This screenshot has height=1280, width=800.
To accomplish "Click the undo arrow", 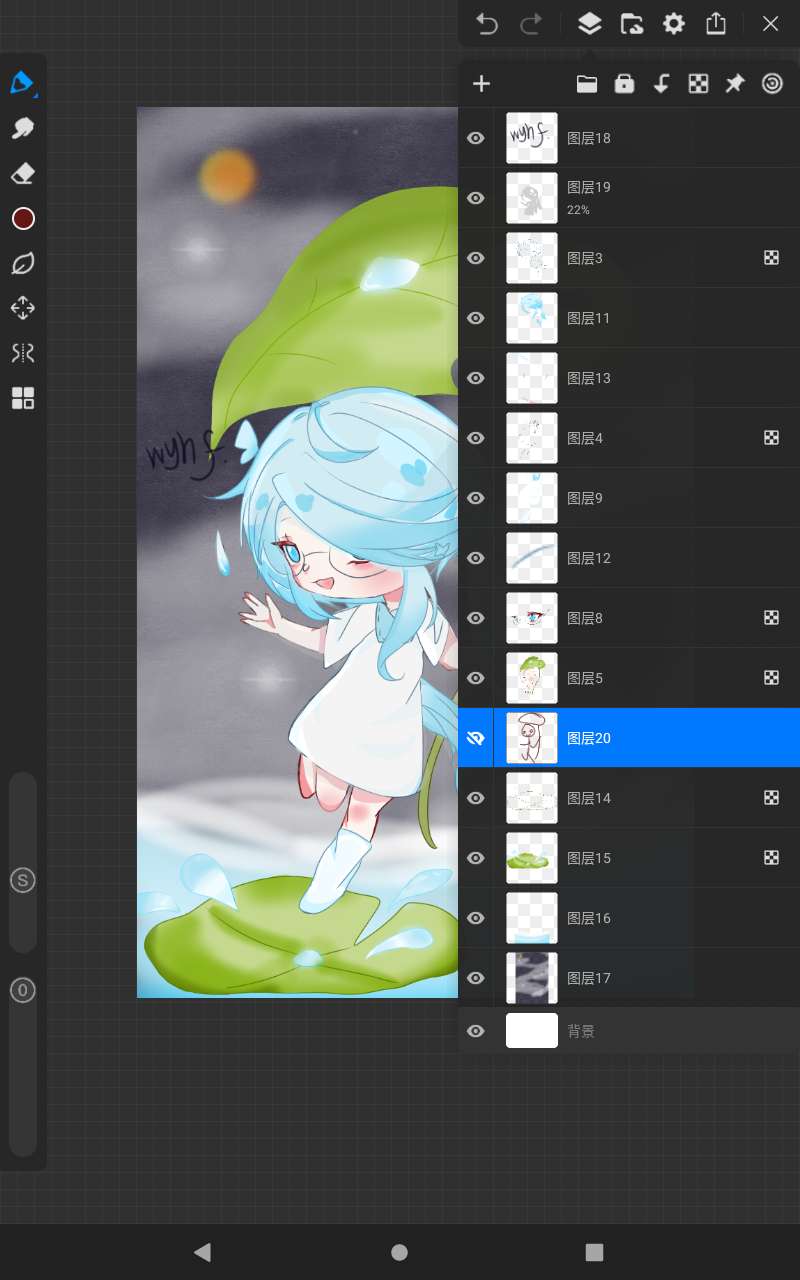I will (x=487, y=24).
